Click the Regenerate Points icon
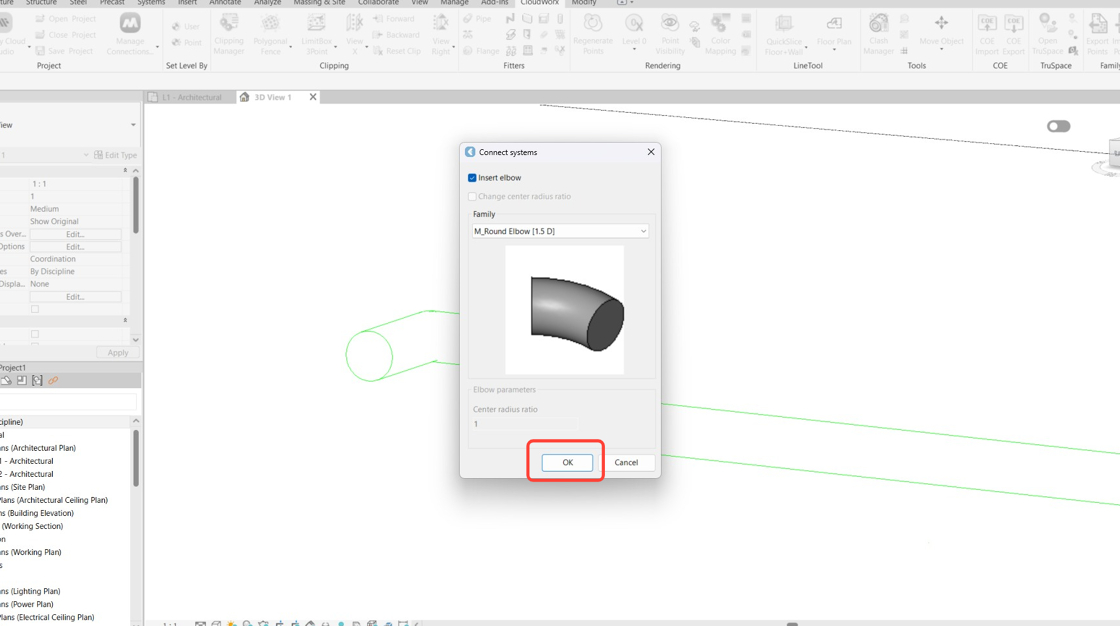The width and height of the screenshot is (1120, 626). 593,34
